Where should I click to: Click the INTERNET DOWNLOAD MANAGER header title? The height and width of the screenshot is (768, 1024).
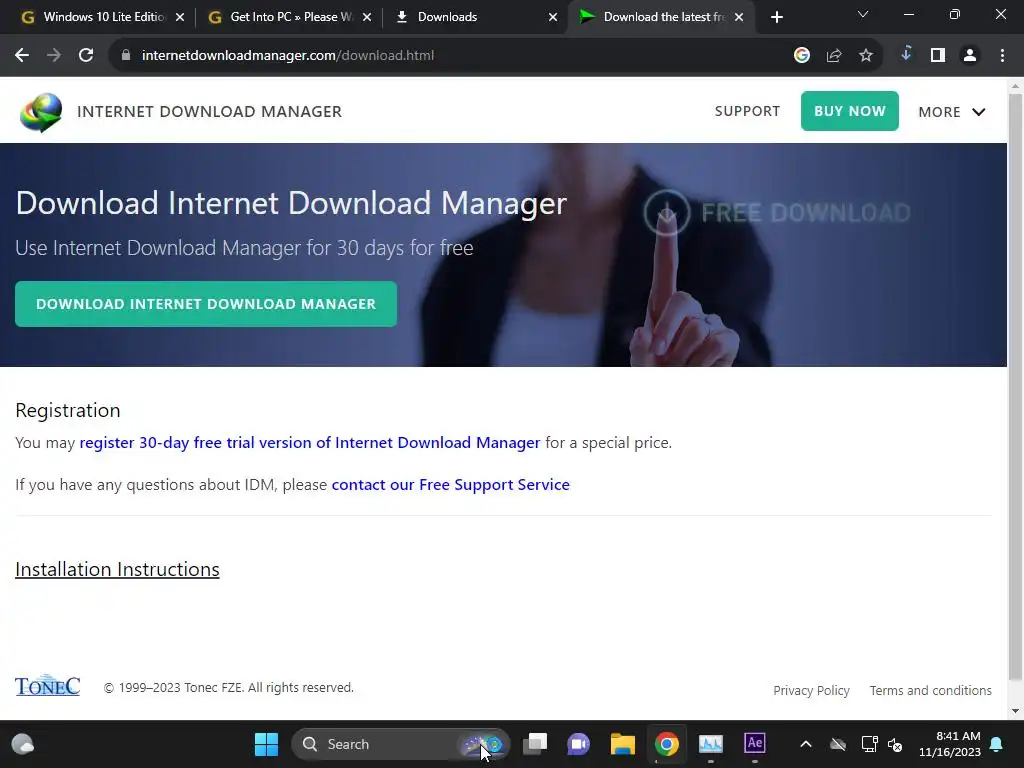210,112
